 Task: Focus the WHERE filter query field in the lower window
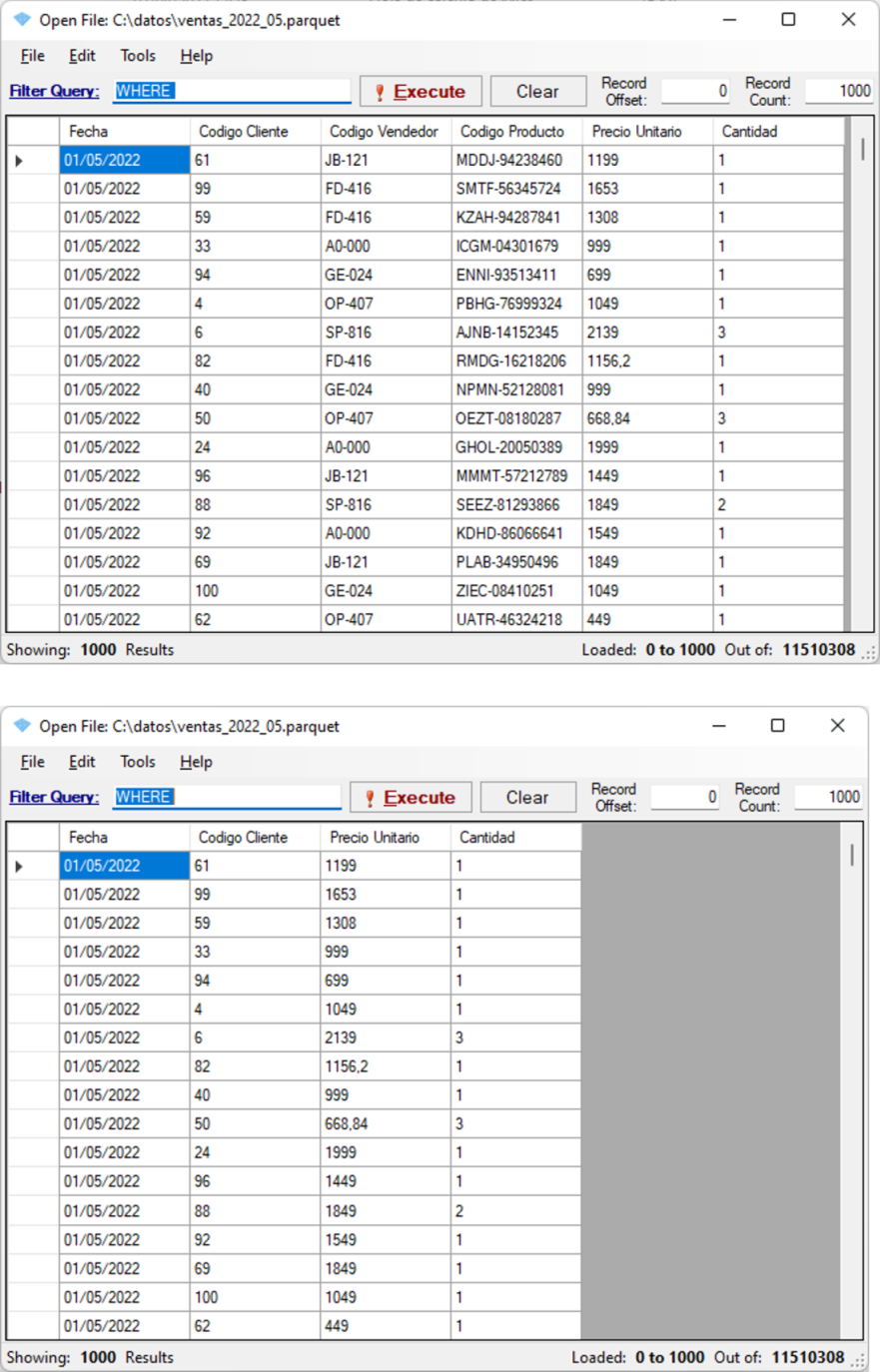(x=228, y=797)
